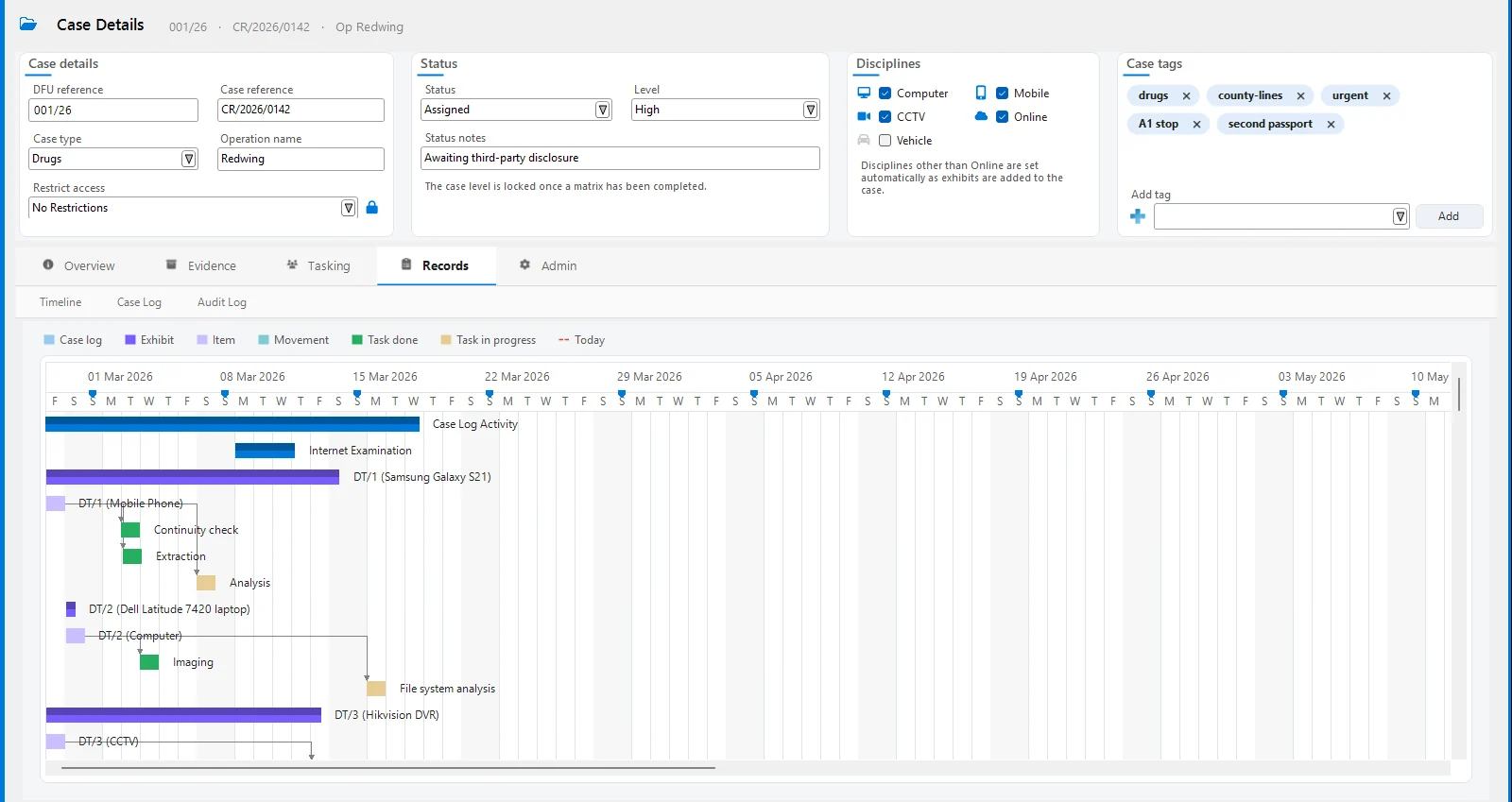Click the Task done legend swatch
The width and height of the screenshot is (1512, 802).
[357, 340]
